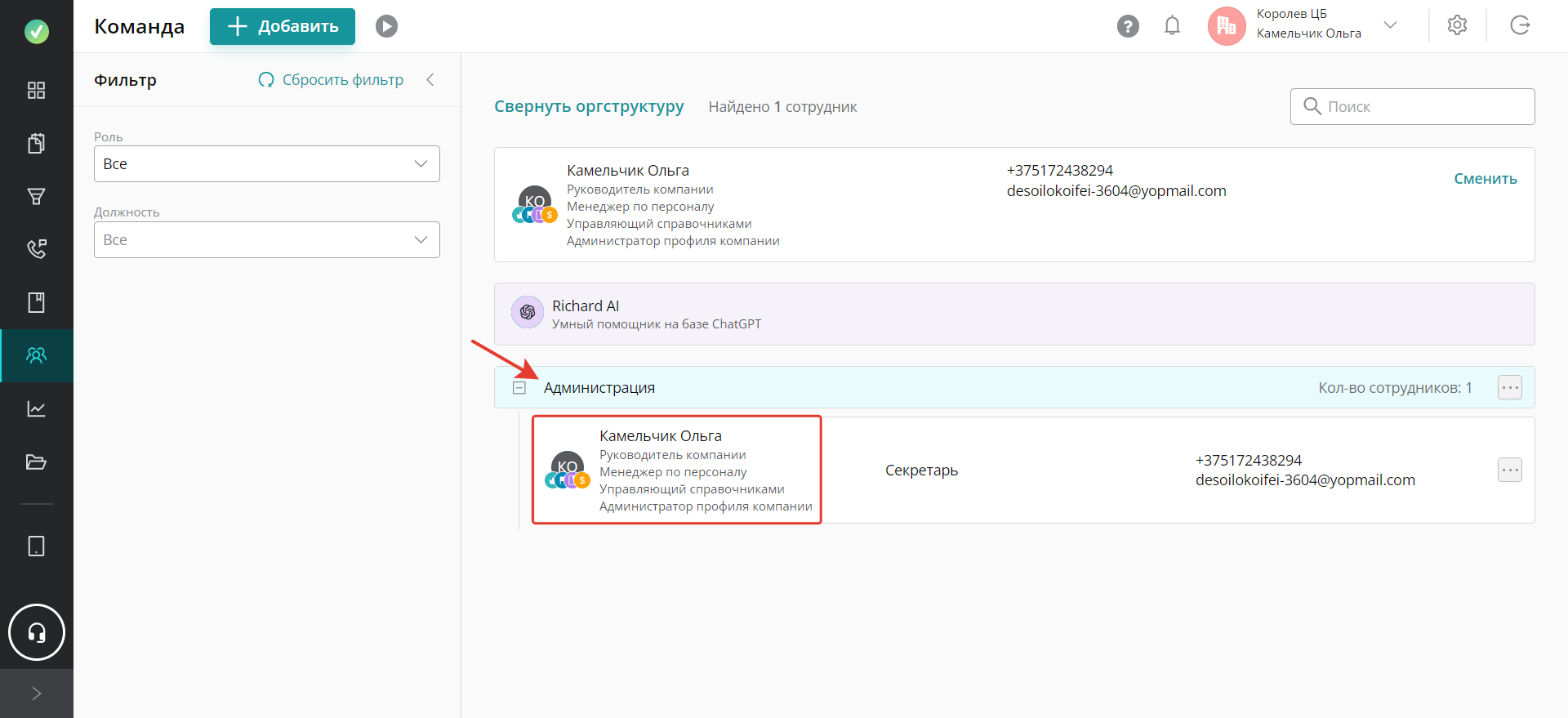Image resolution: width=1568 pixels, height=718 pixels.
Task: Open the Должность dropdown
Action: [x=267, y=239]
